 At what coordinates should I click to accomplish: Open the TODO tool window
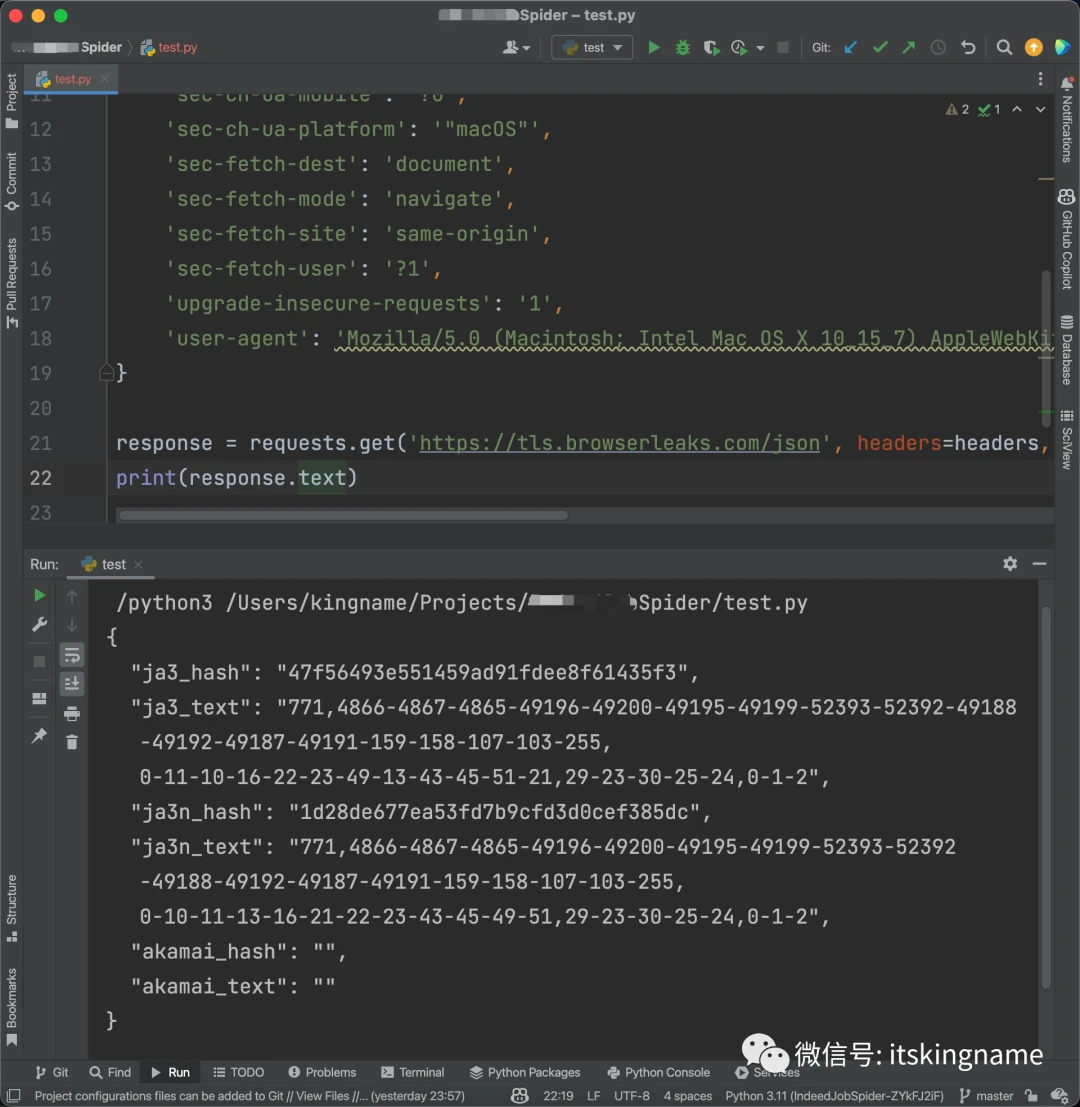(239, 1072)
